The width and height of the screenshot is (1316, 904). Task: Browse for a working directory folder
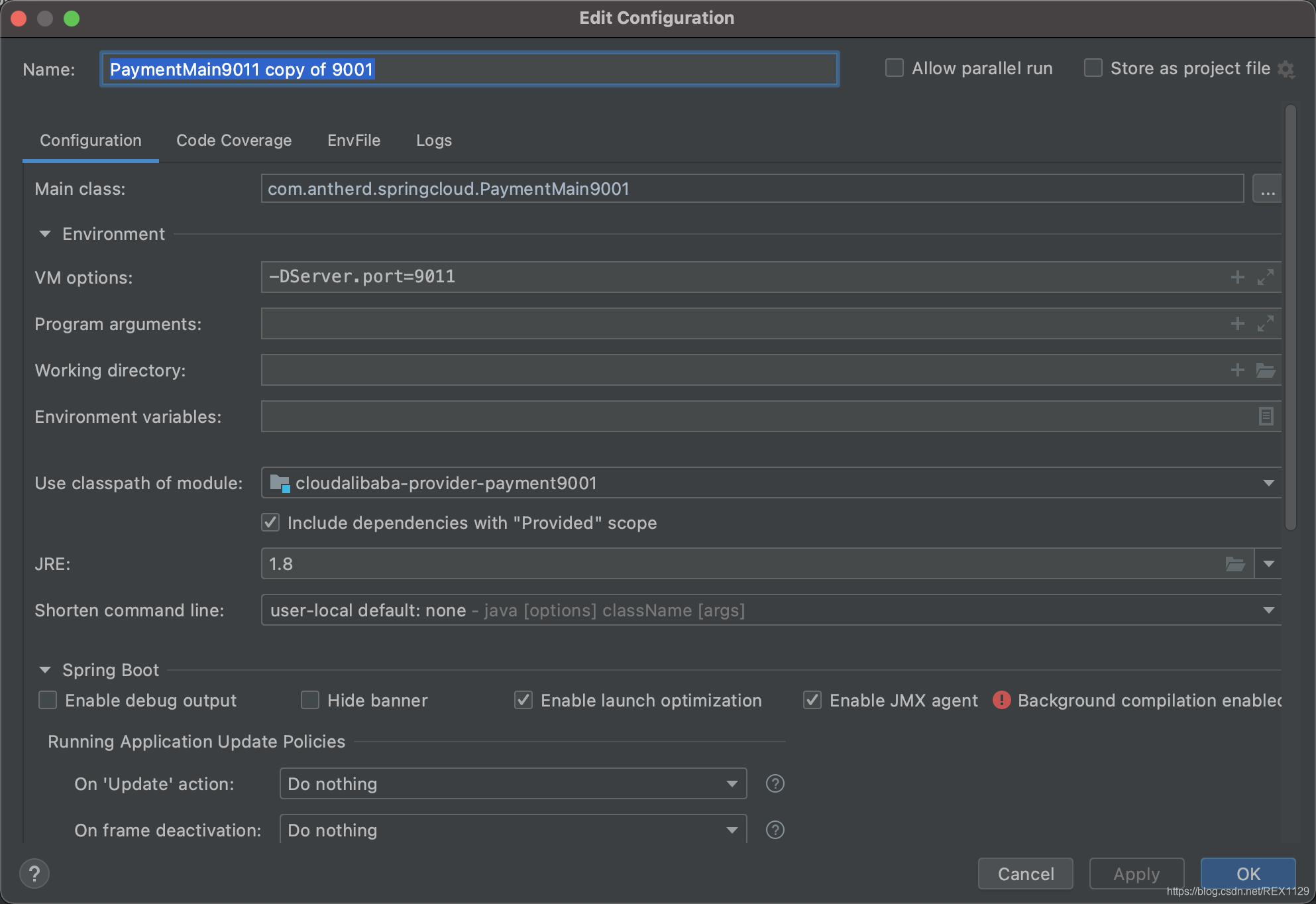[1265, 370]
